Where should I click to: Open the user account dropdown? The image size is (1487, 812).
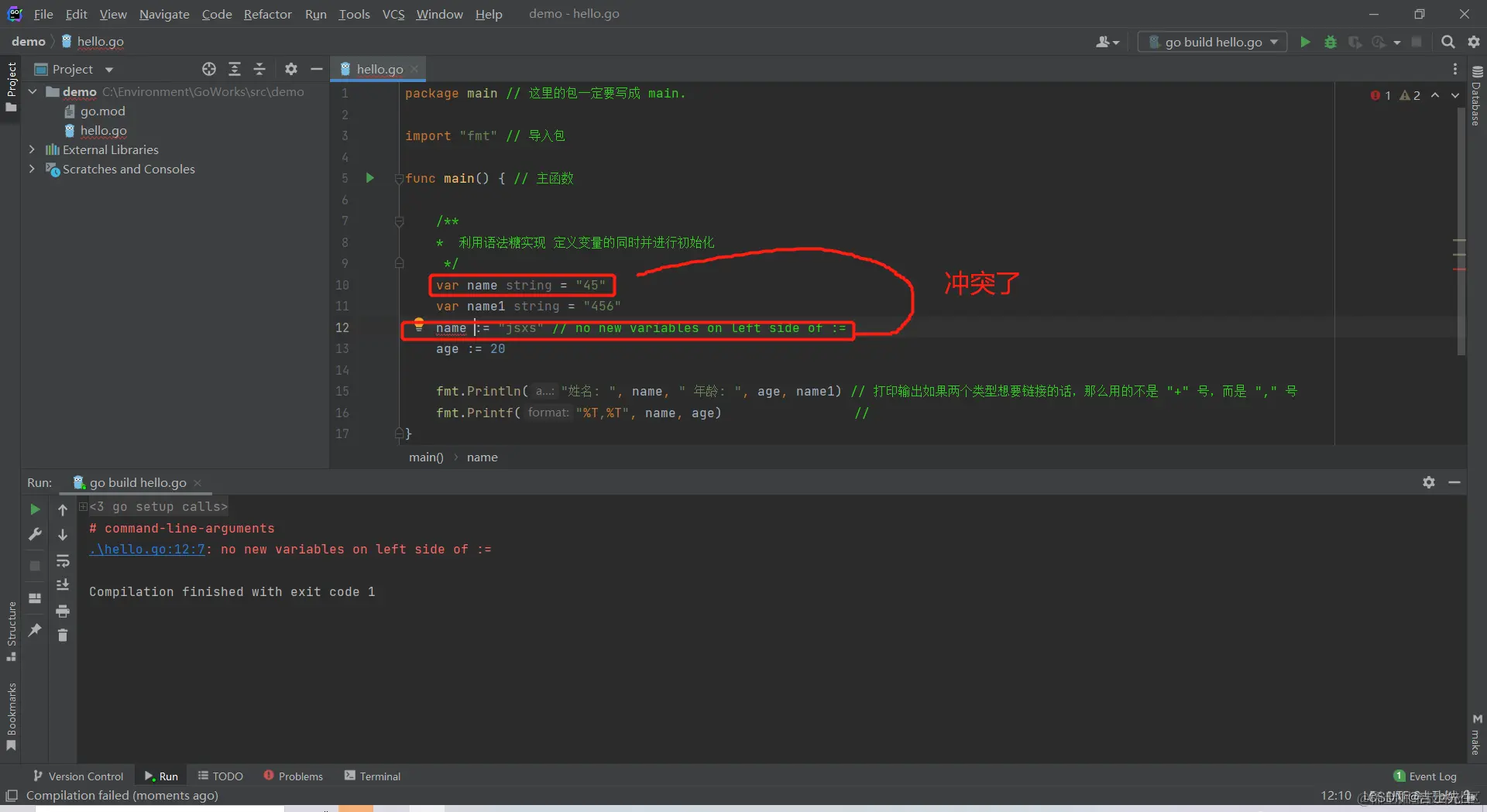1108,42
